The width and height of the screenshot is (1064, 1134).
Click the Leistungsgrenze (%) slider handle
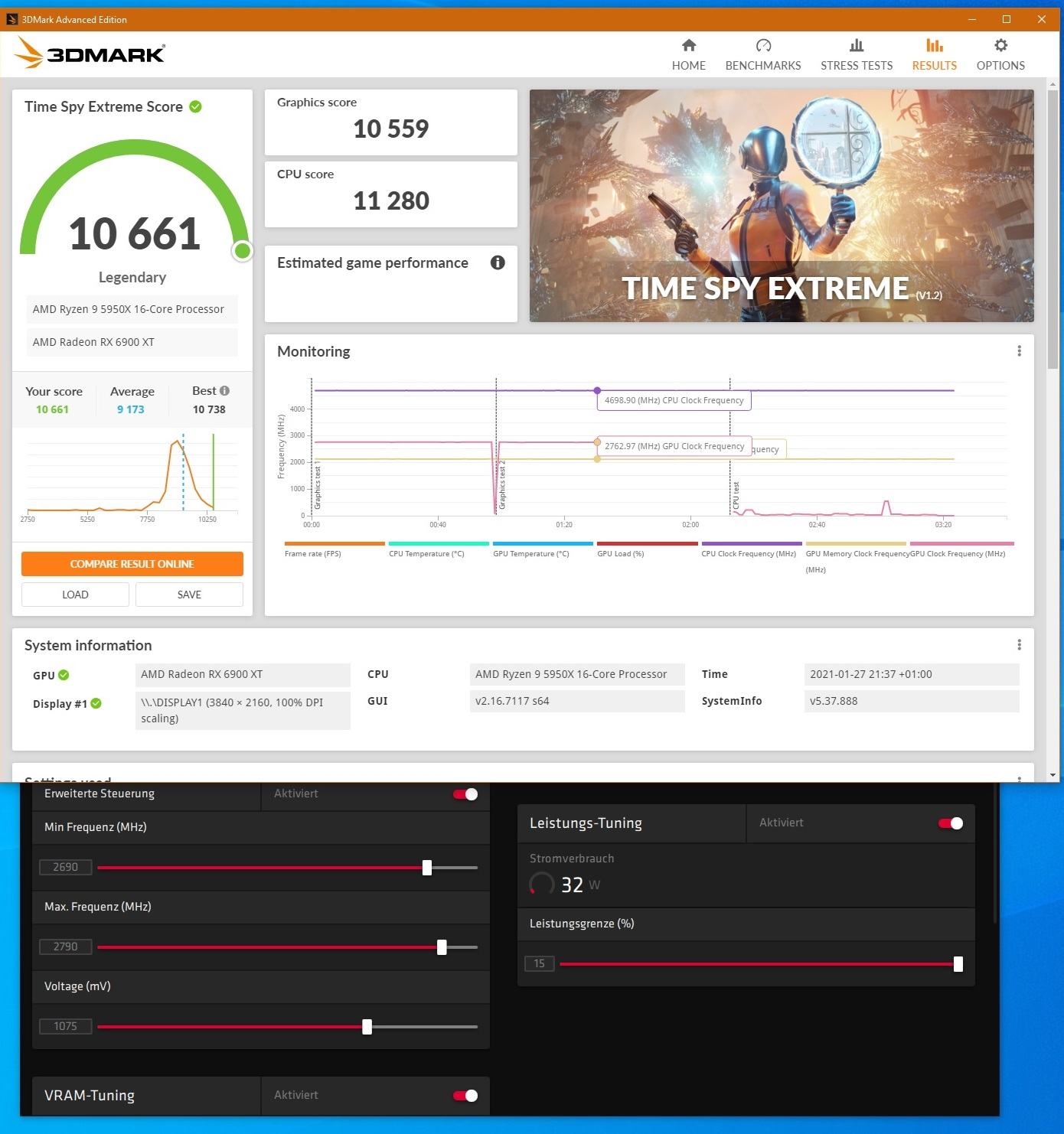(958, 964)
